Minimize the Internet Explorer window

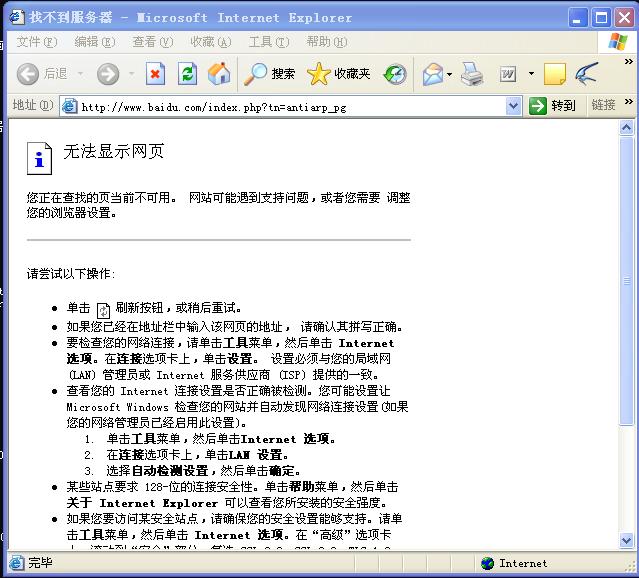[577, 18]
